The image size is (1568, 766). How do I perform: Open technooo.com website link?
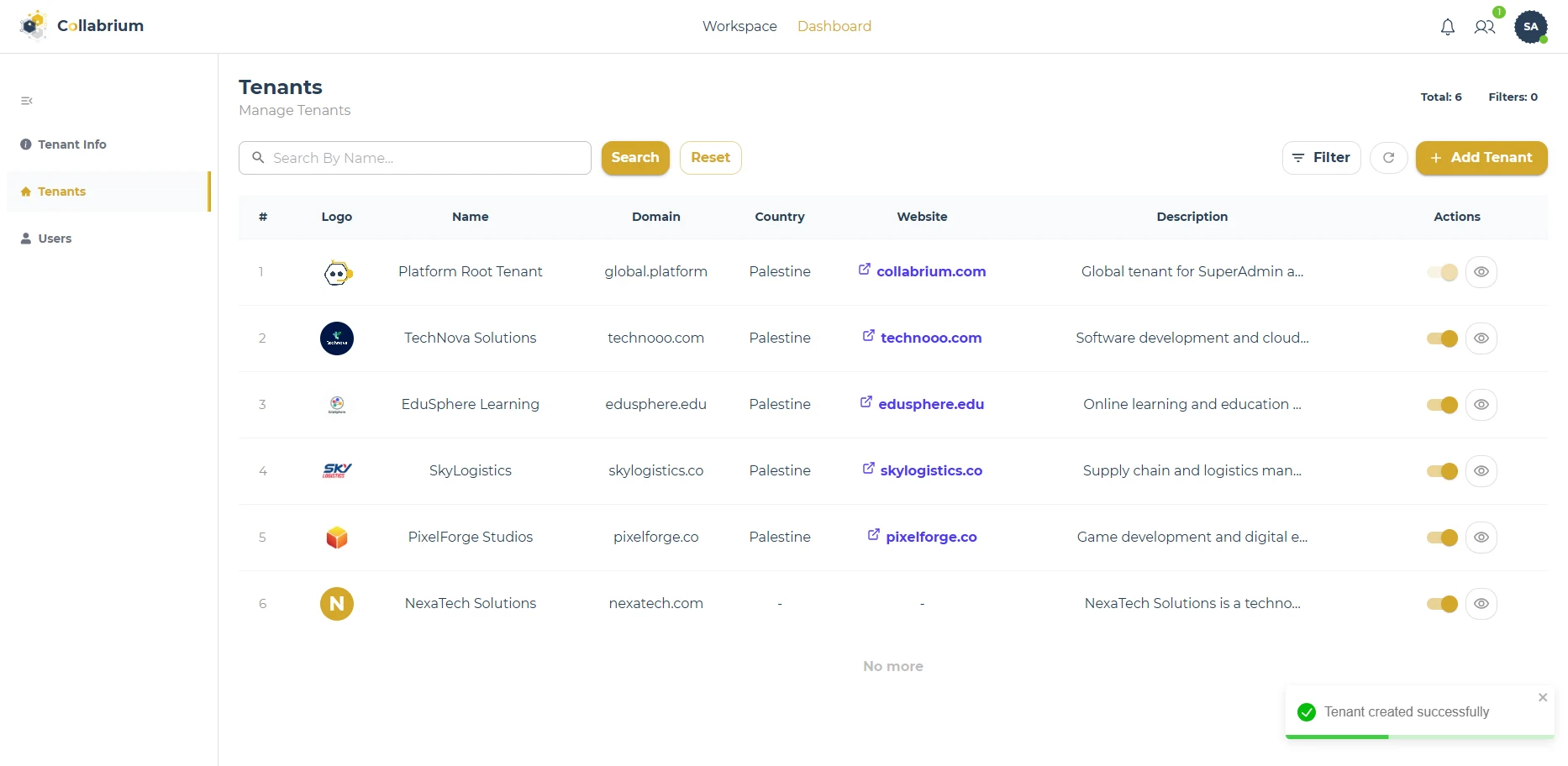click(x=922, y=338)
